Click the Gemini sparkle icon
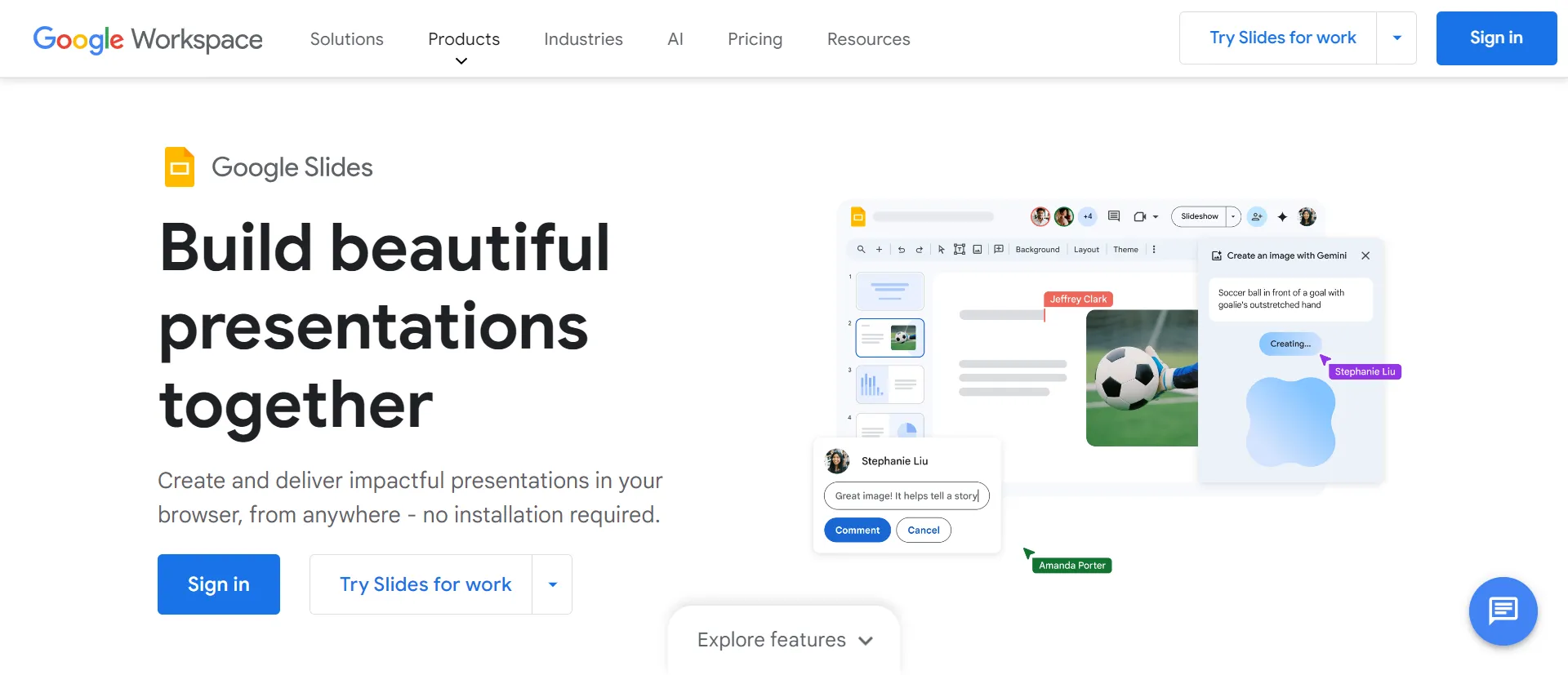 pyautogui.click(x=1282, y=216)
